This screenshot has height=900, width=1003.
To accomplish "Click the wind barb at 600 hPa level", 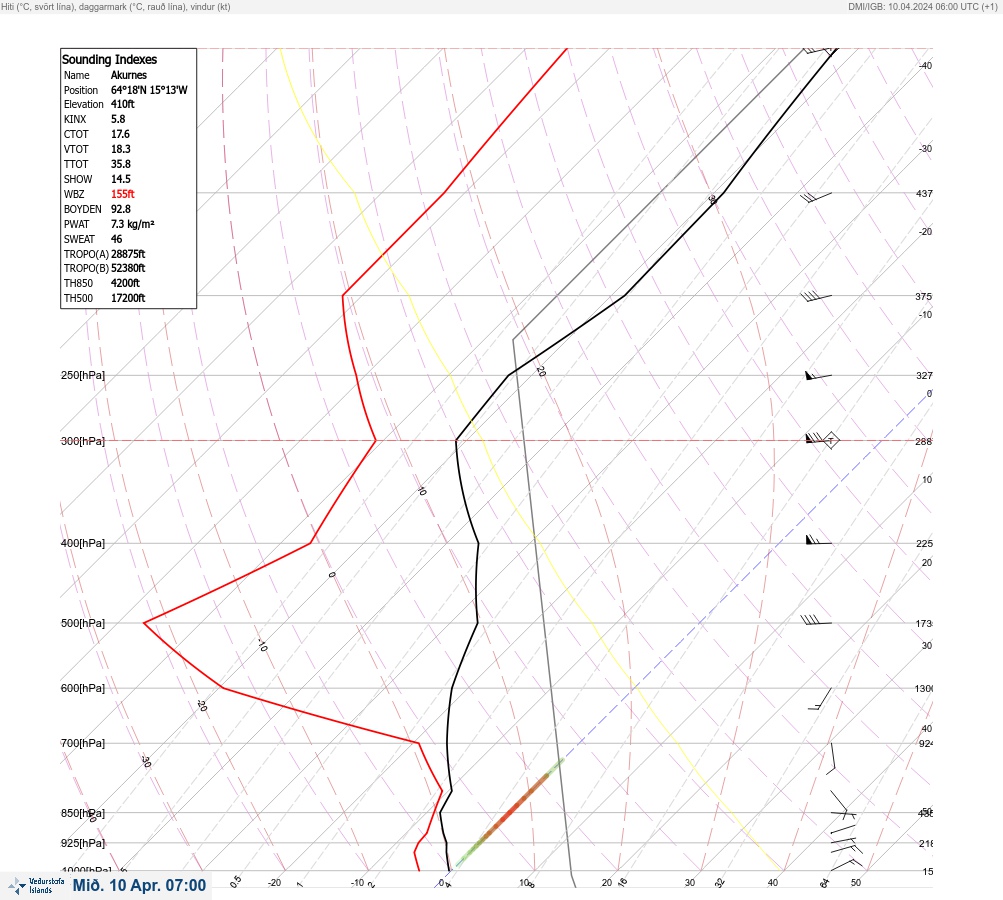I will [821, 699].
